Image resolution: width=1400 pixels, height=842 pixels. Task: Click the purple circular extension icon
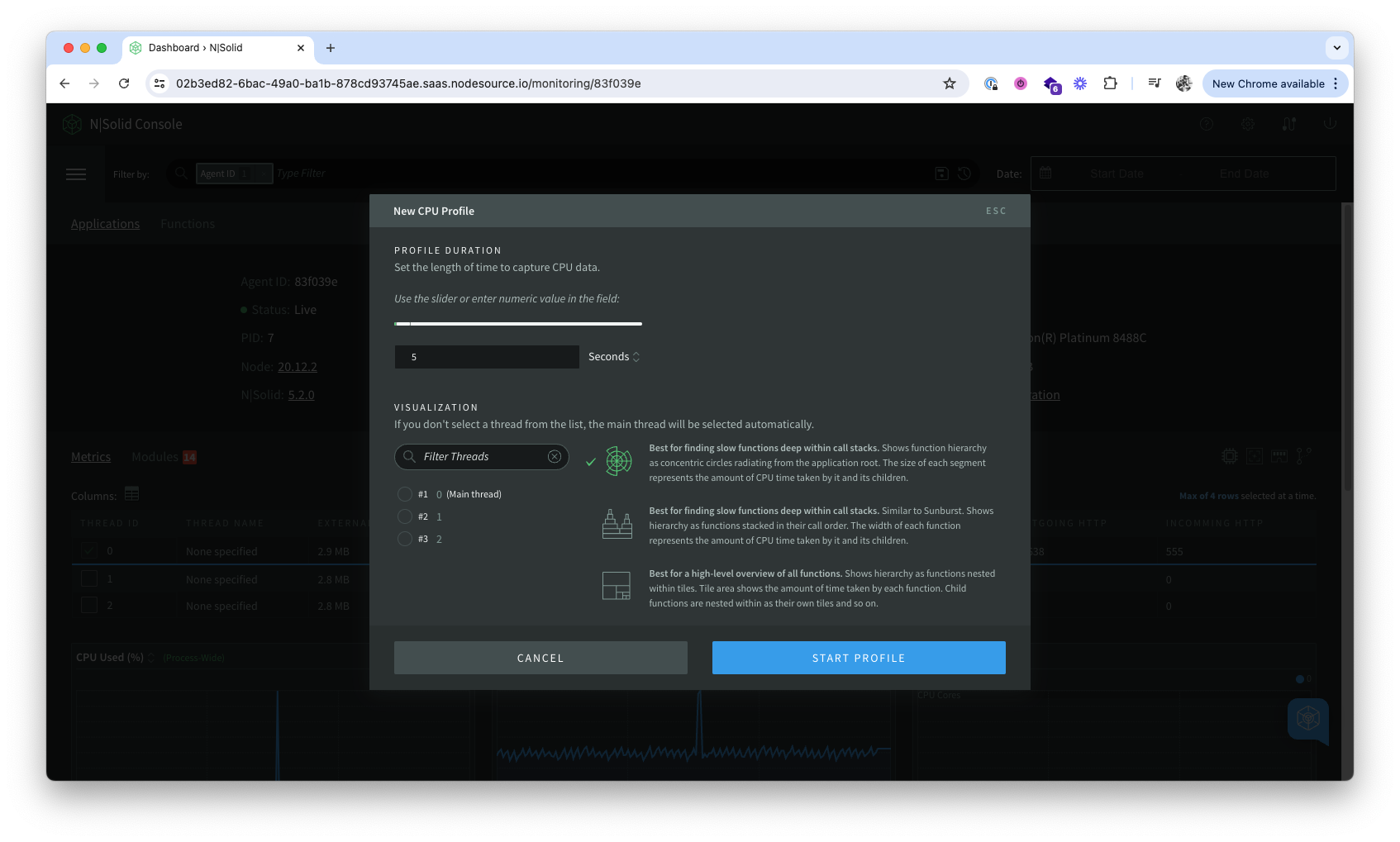pyautogui.click(x=1021, y=83)
